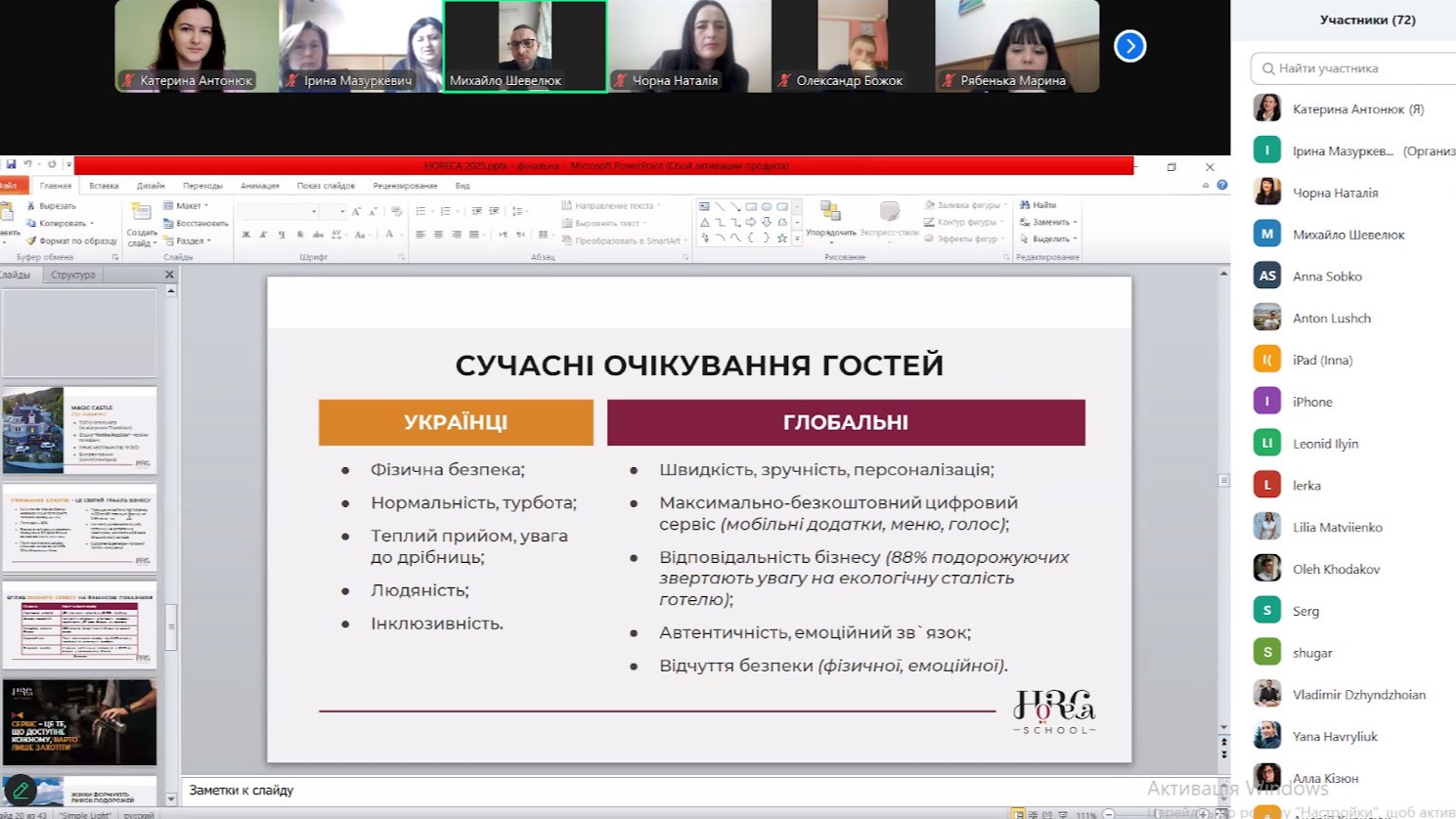Image resolution: width=1456 pixels, height=819 pixels.
Task: Toggle italic (К) formatting
Action: 263,235
